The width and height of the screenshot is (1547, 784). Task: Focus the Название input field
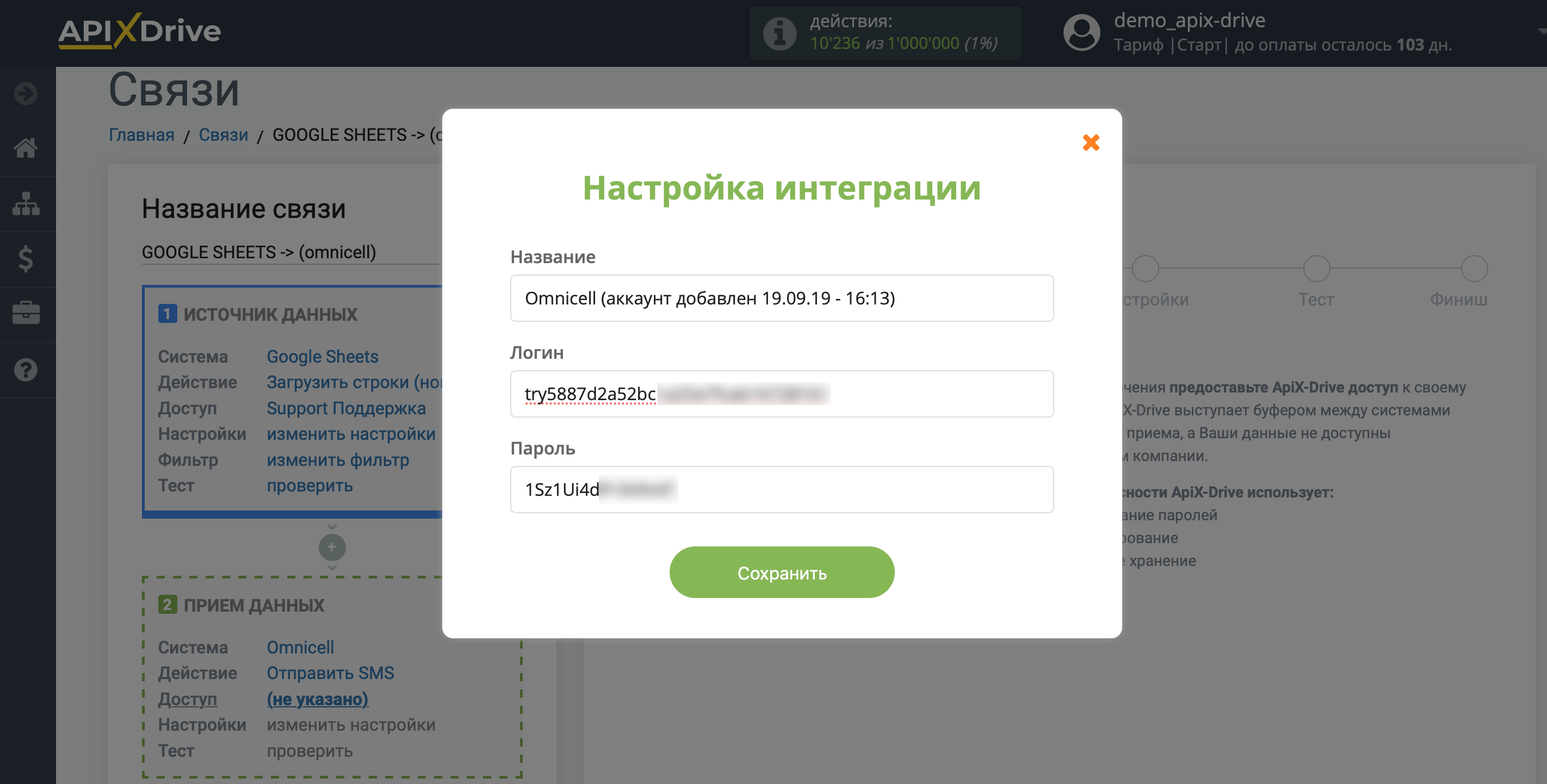tap(782, 298)
